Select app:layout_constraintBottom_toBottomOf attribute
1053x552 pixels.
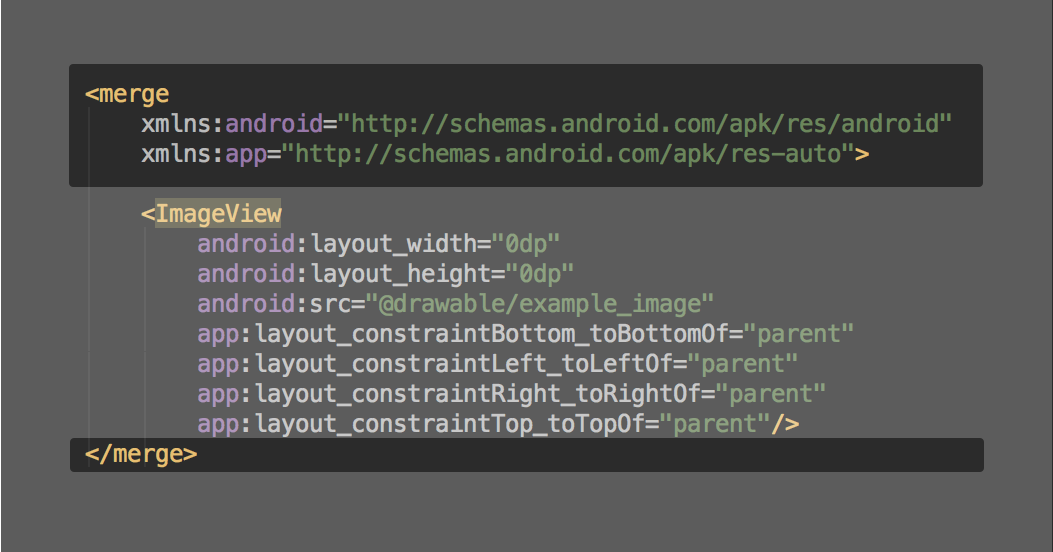463,334
